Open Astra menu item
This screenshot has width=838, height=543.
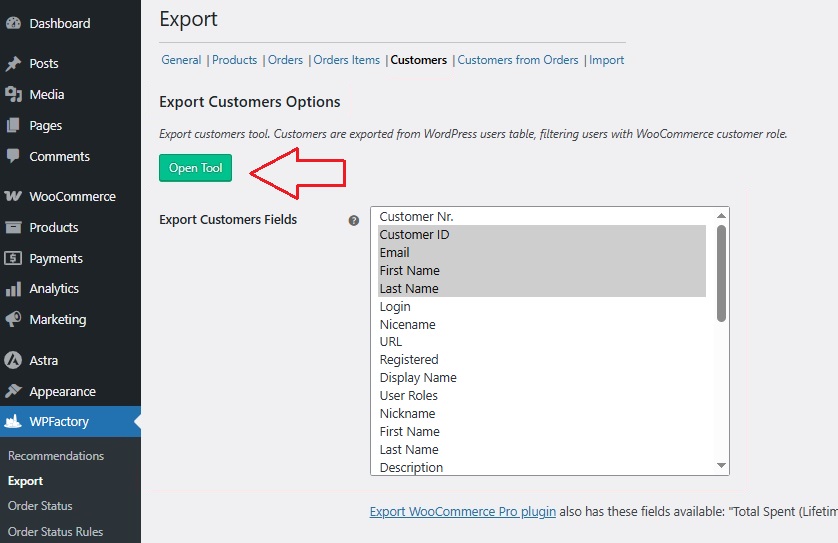pyautogui.click(x=44, y=361)
